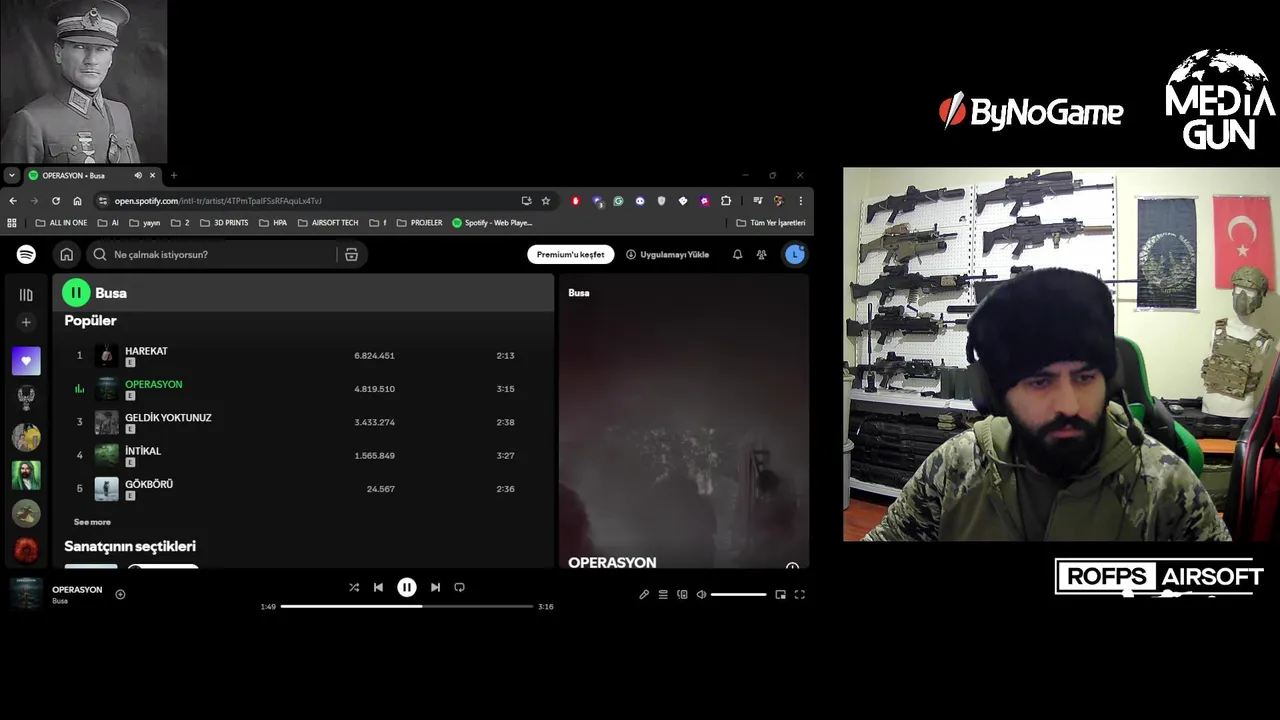Open the 3D PRINTS bookmark folder

(x=224, y=223)
